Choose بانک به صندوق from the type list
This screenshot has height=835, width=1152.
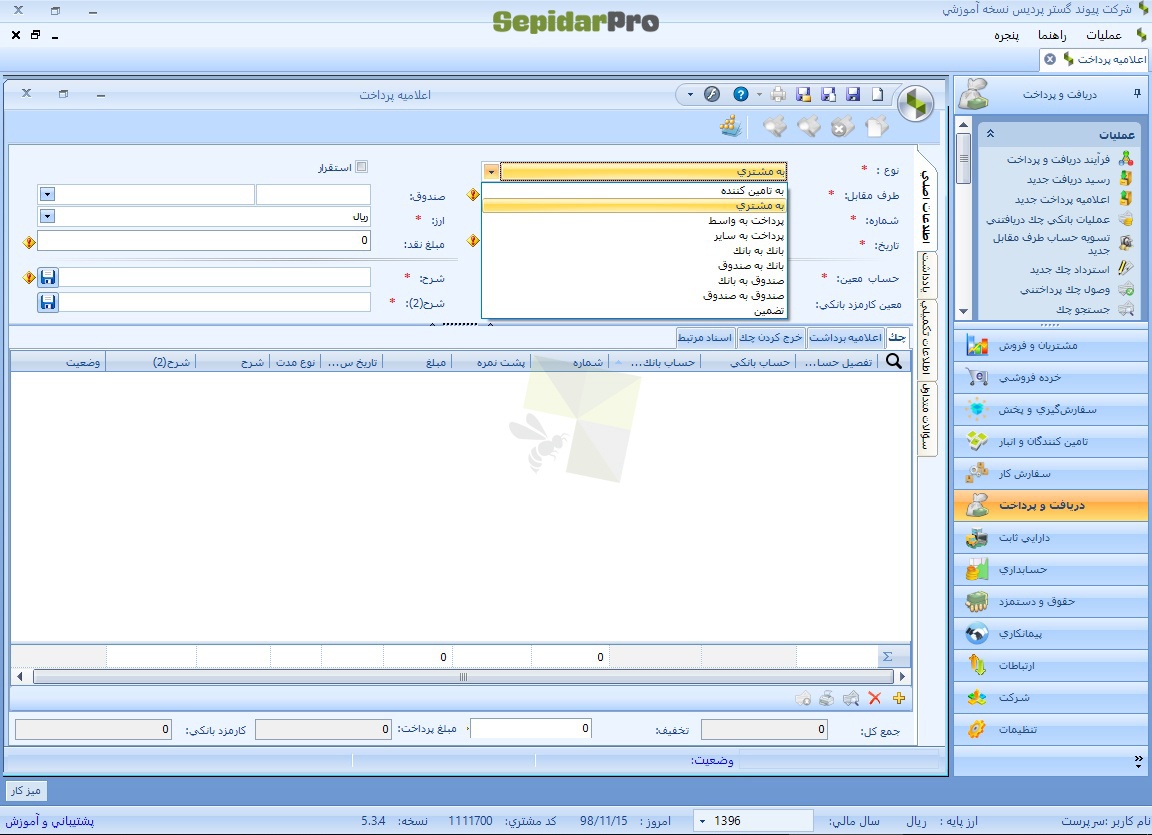[x=634, y=265]
